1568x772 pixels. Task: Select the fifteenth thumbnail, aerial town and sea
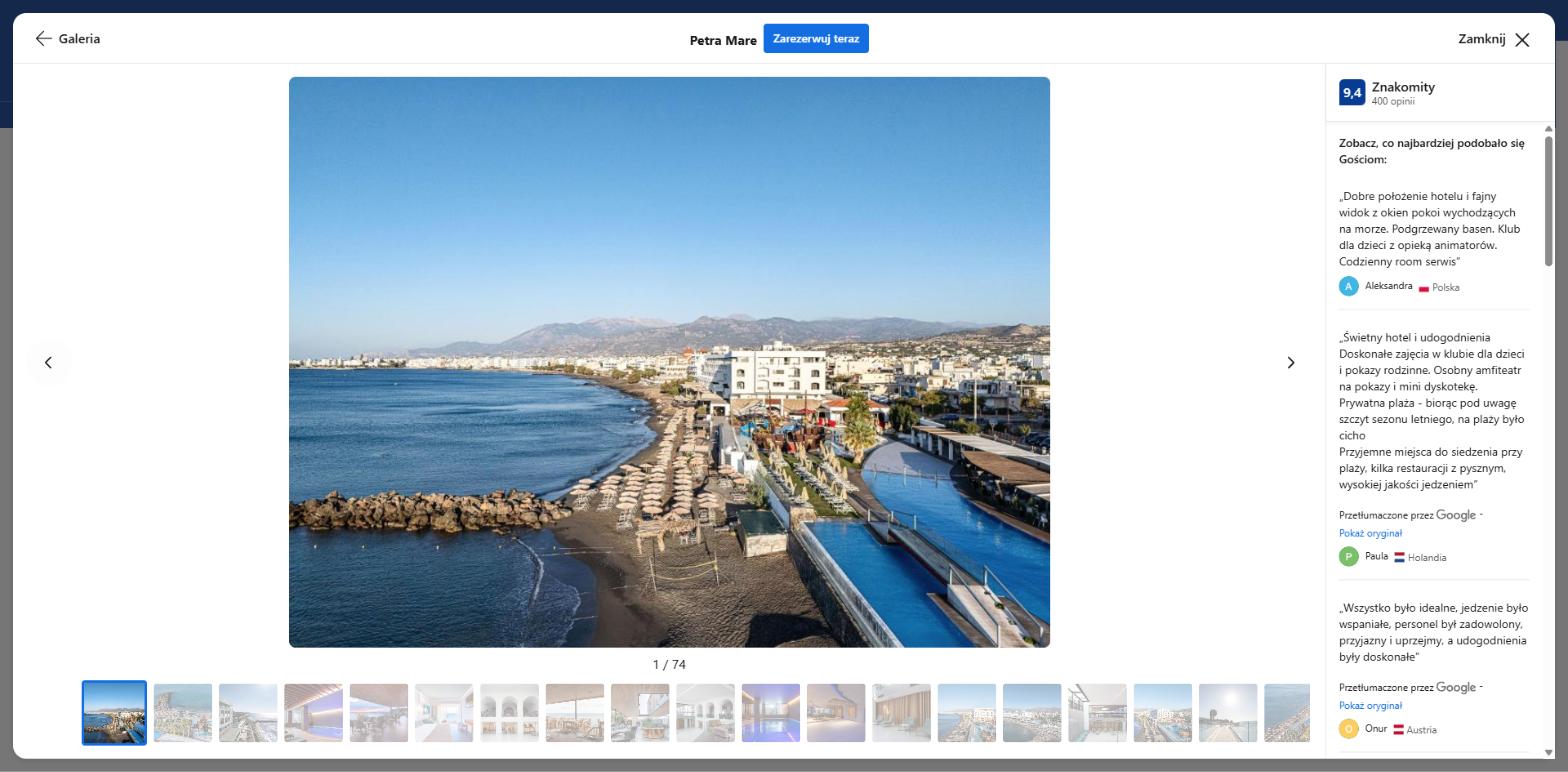(x=1032, y=713)
